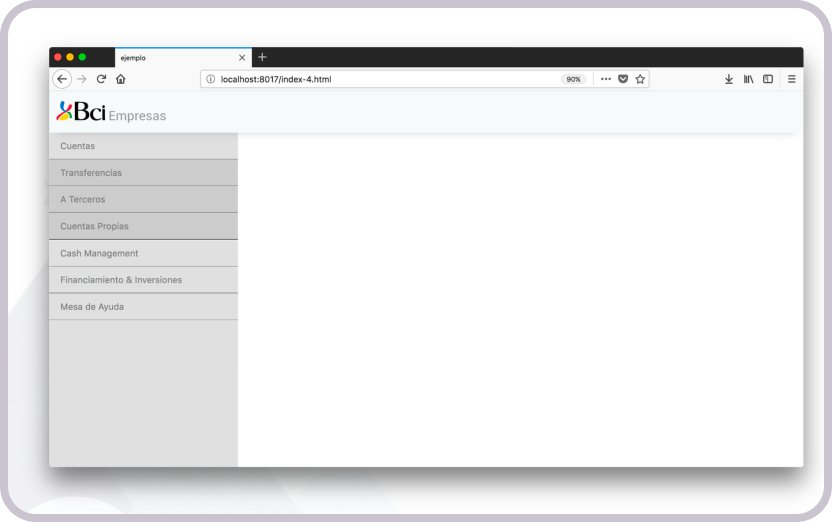This screenshot has width=832, height=522.
Task: Go to the browser home page icon
Action: [120, 79]
